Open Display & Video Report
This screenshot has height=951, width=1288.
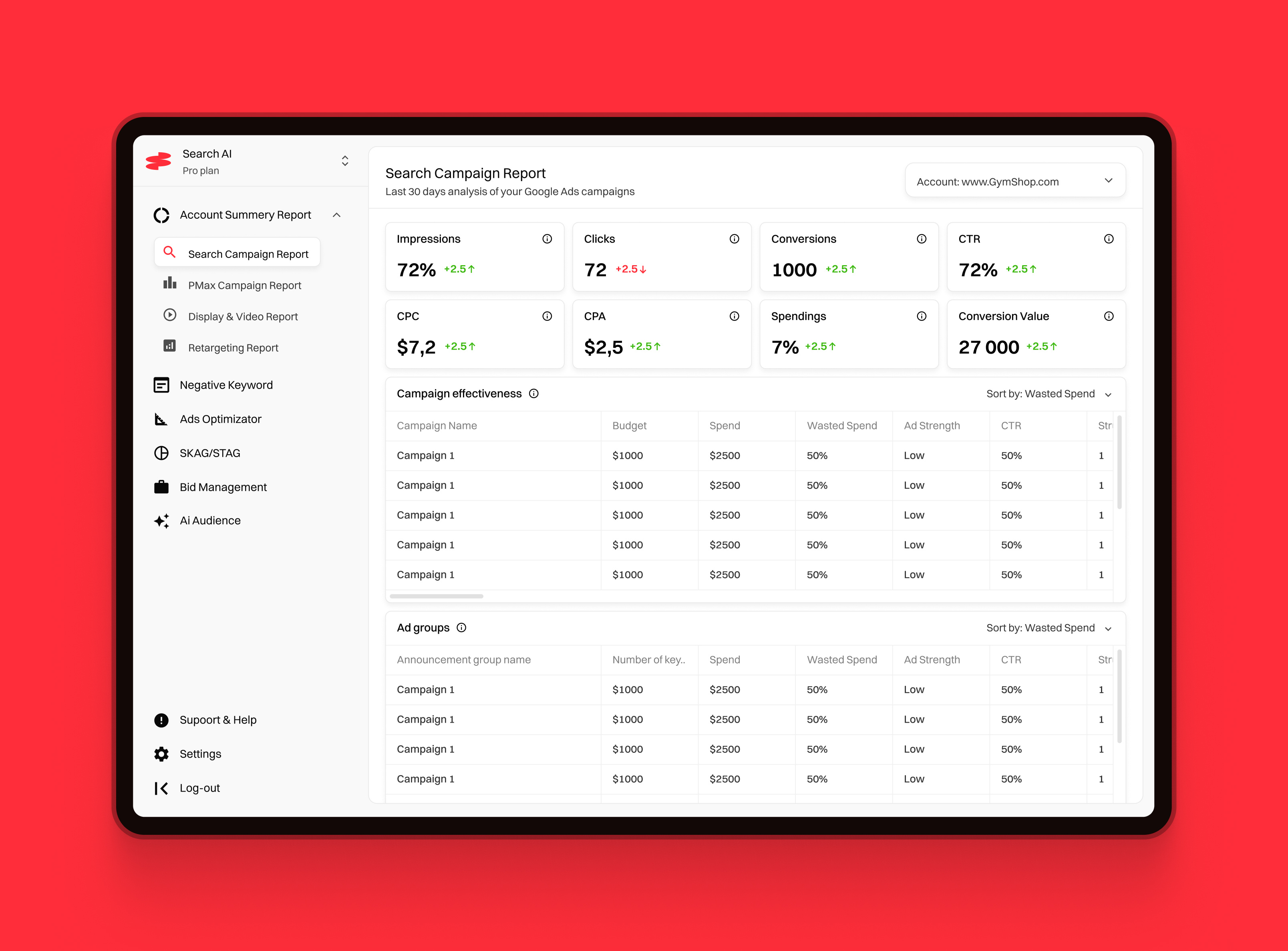(242, 316)
